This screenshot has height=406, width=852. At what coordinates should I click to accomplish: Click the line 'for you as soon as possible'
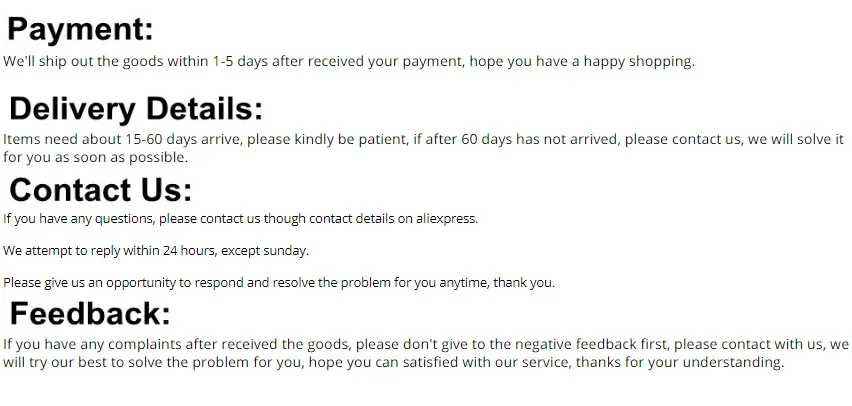pyautogui.click(x=95, y=157)
